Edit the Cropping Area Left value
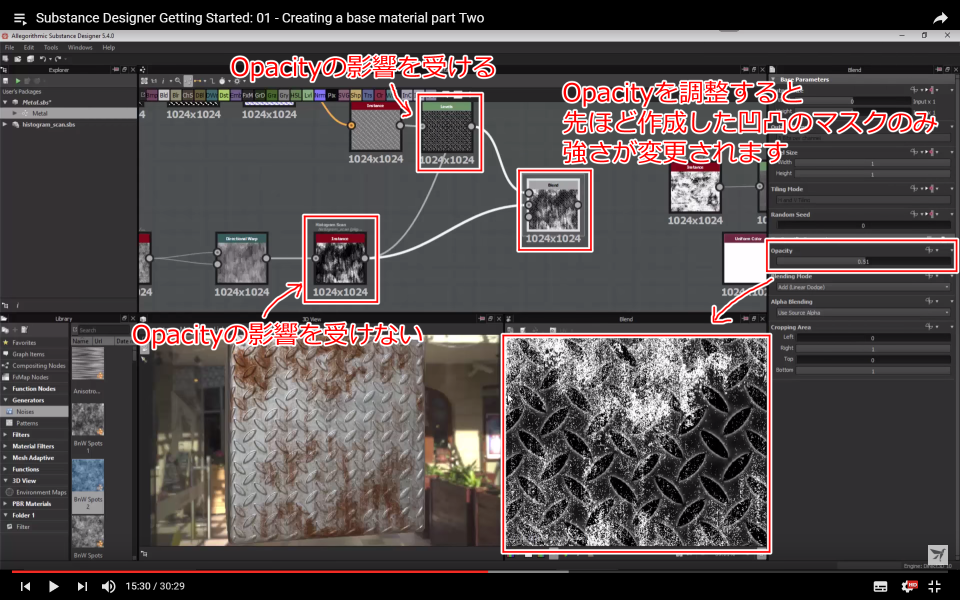The height and width of the screenshot is (600, 960). (872, 338)
